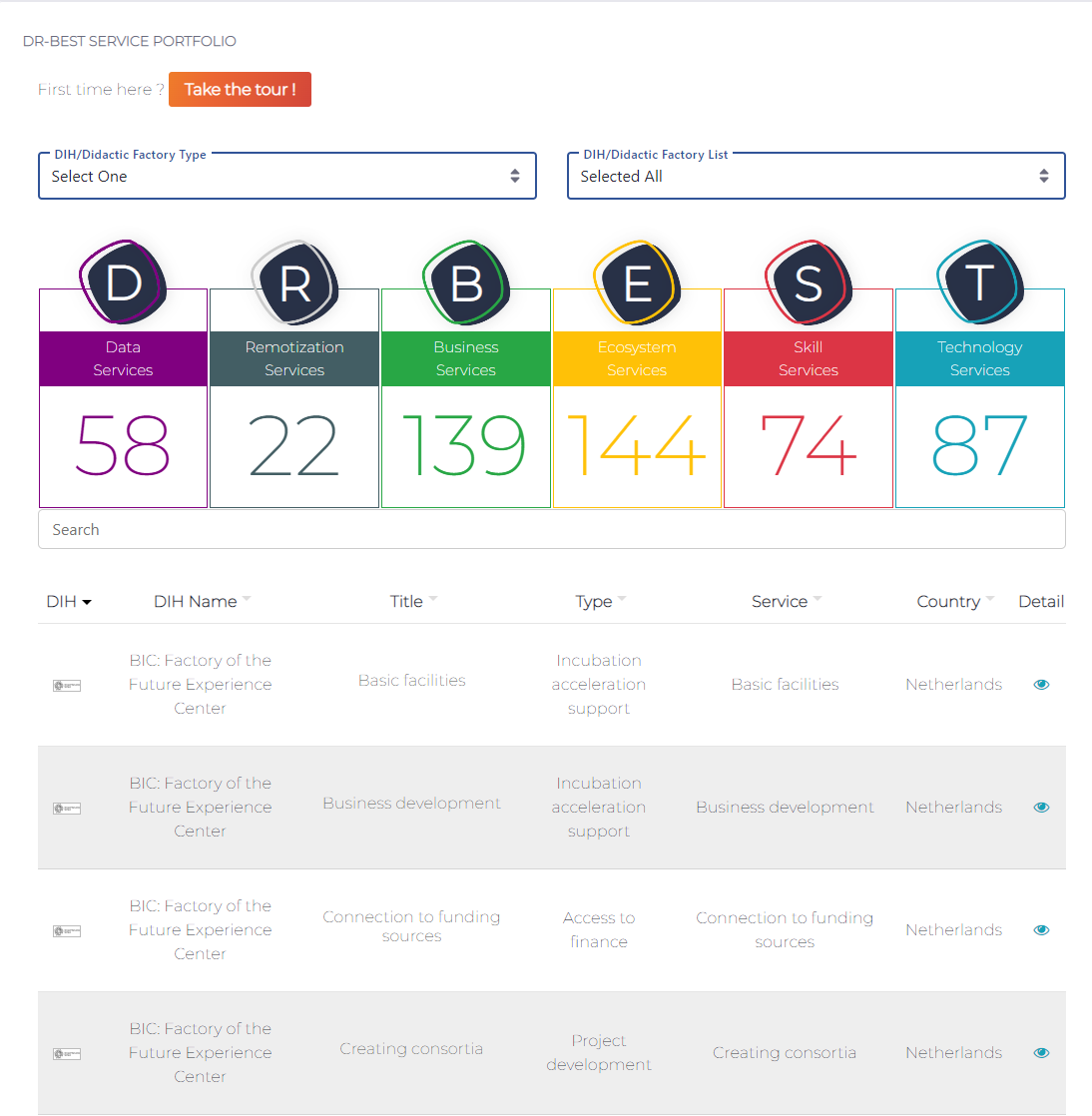Image resolution: width=1092 pixels, height=1116 pixels.
Task: Open eye detail for Business development row
Action: [x=1041, y=808]
